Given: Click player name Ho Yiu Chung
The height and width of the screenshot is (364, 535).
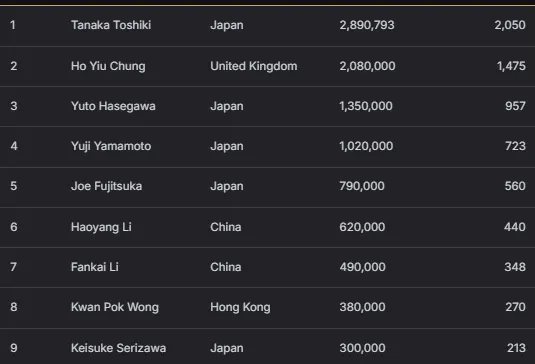Looking at the screenshot, I should click(108, 66).
